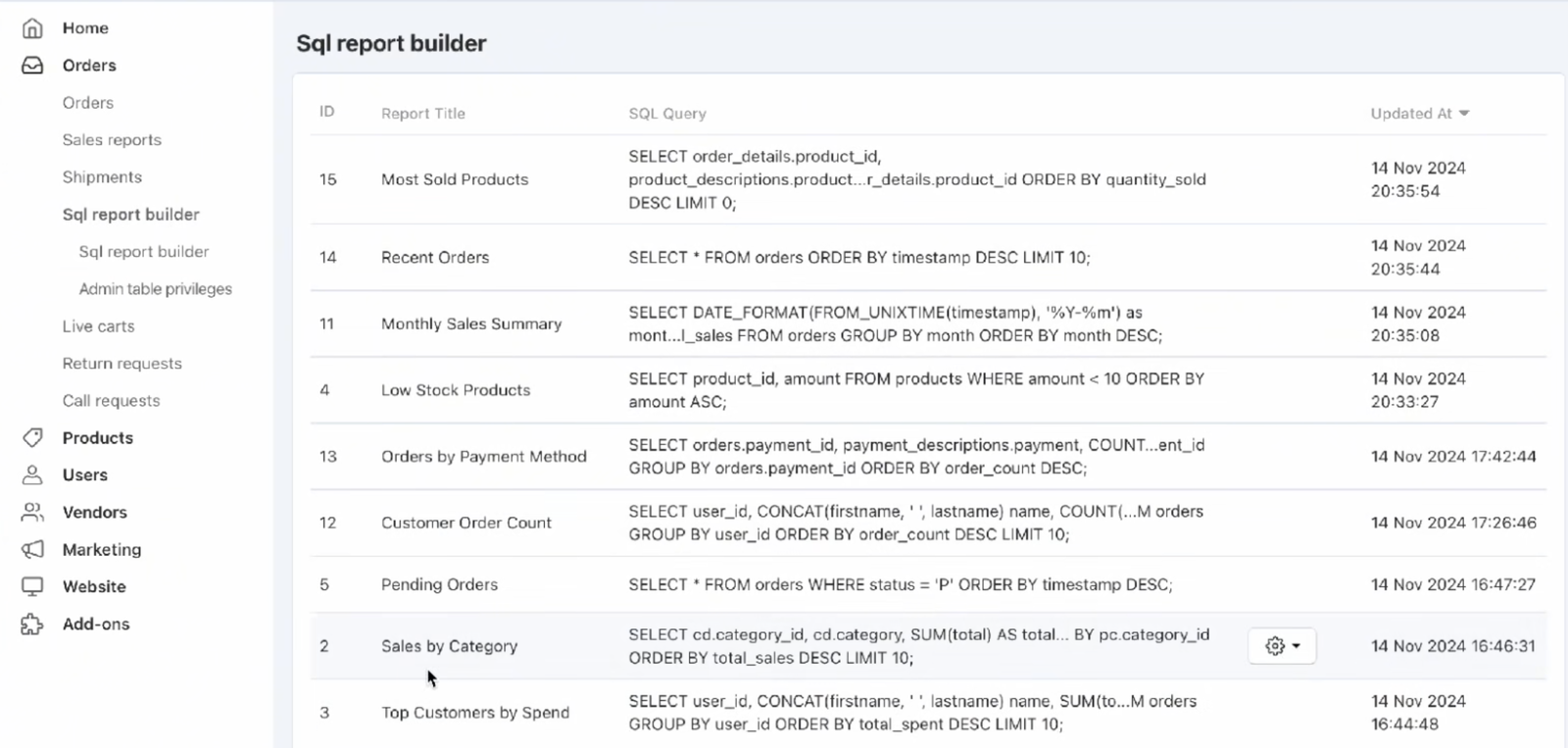
Task: Open Call requests page
Action: click(111, 401)
